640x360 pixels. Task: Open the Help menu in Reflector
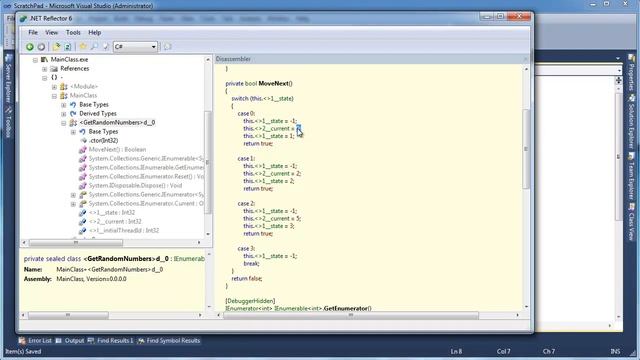[95, 32]
